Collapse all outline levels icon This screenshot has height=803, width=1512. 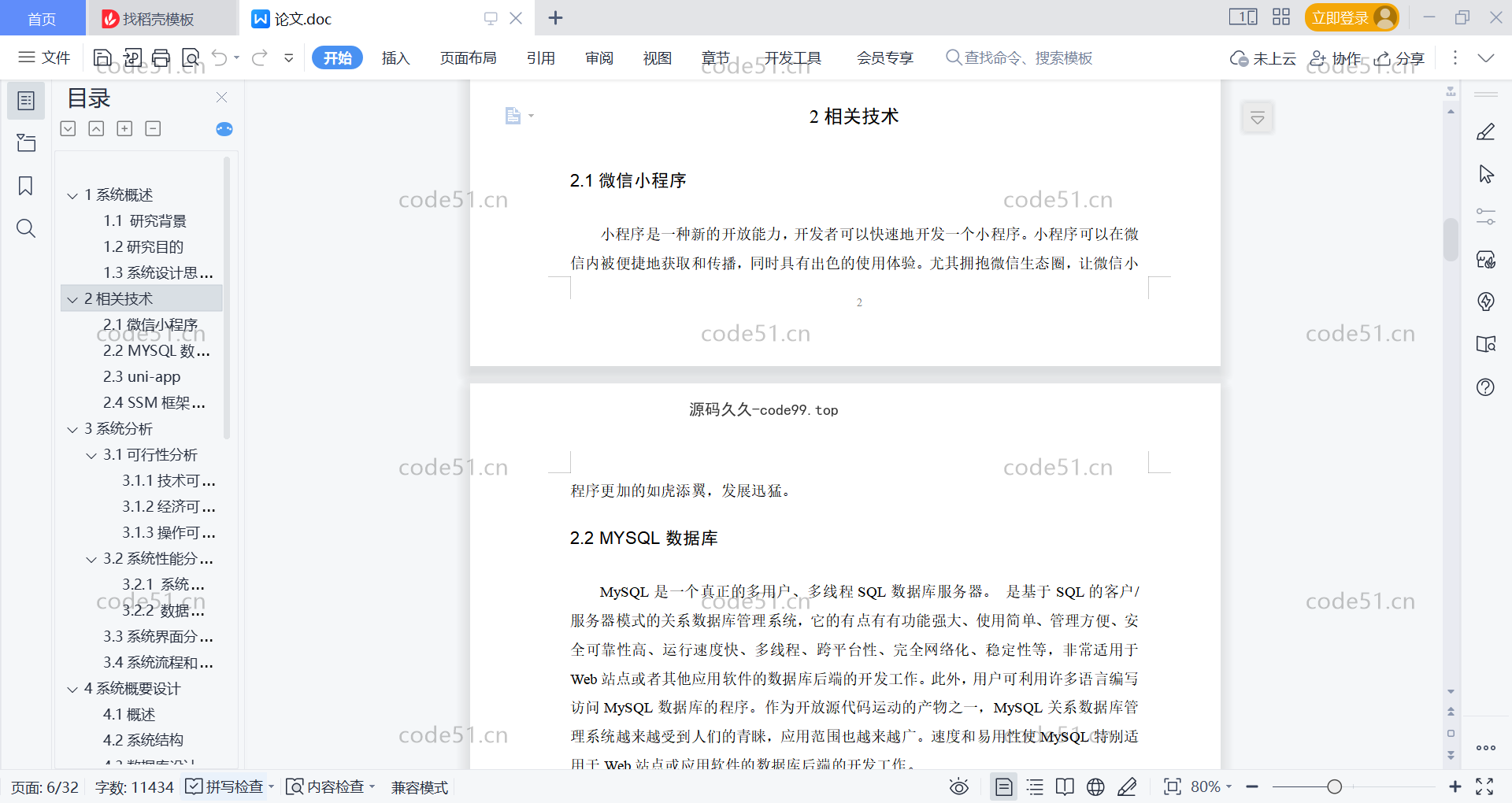96,128
